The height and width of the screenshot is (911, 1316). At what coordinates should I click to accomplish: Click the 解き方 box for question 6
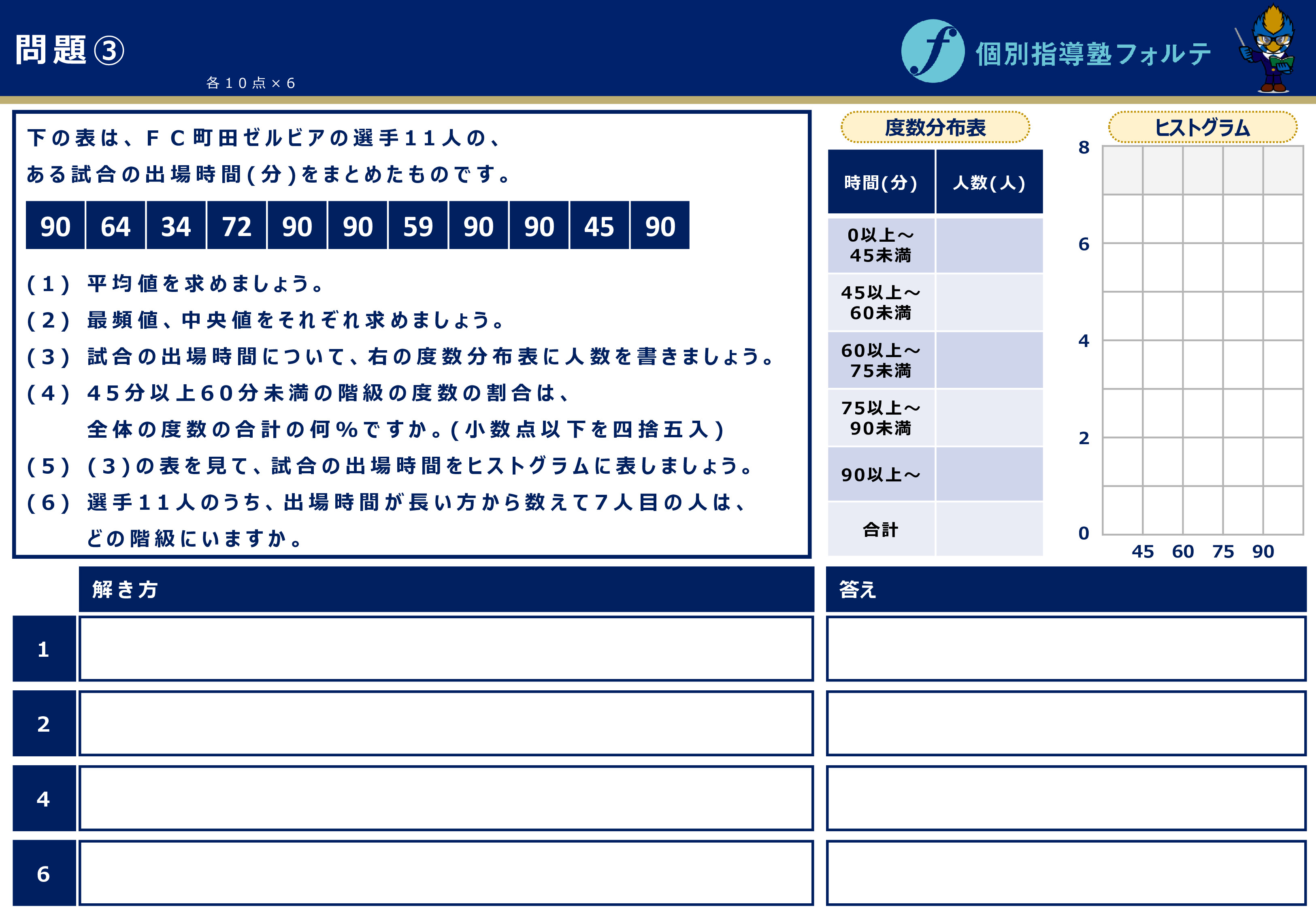coord(446,873)
